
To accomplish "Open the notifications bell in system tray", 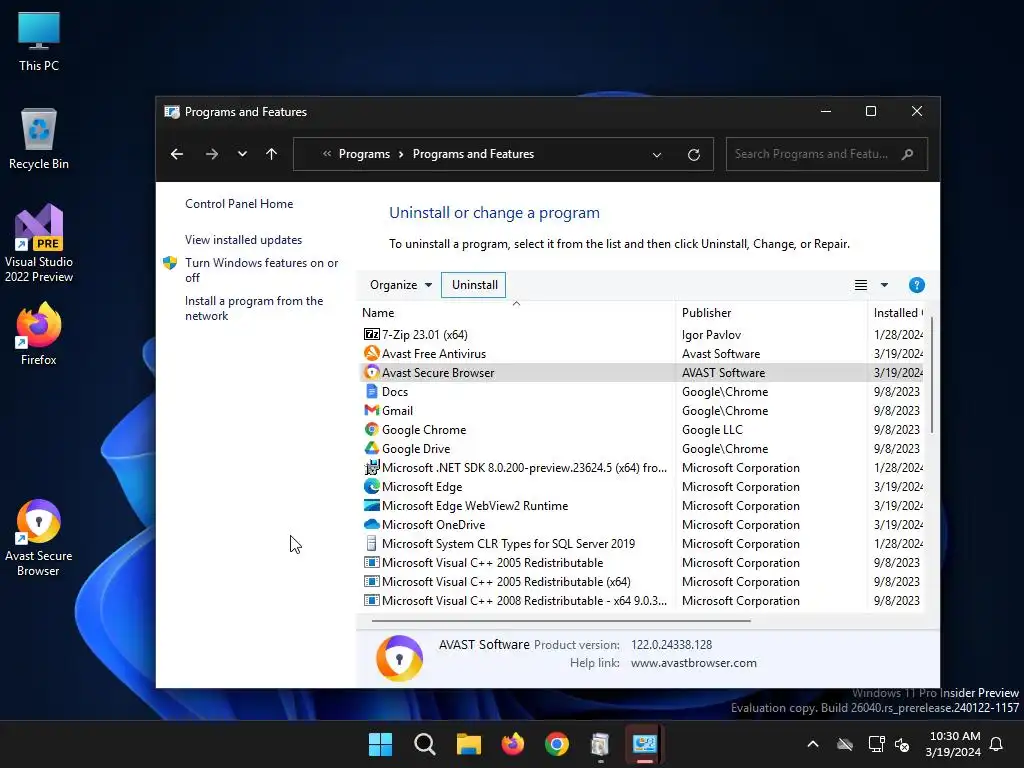I will pyautogui.click(x=996, y=744).
